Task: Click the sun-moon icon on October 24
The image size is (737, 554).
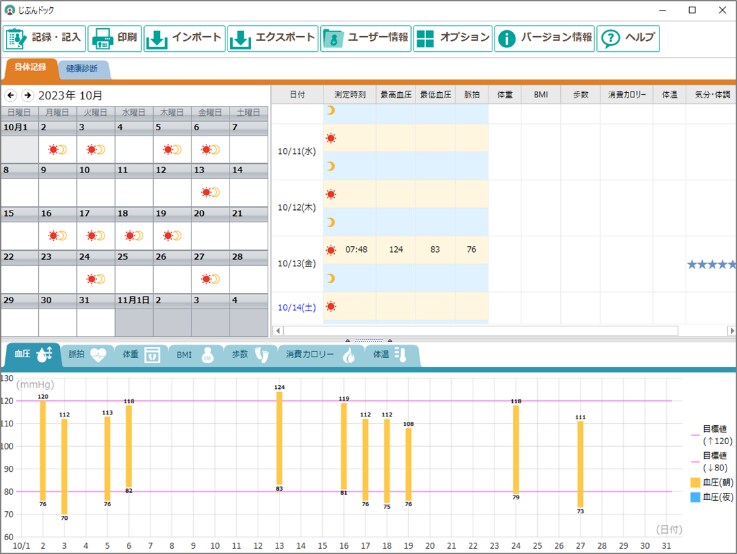Action: pyautogui.click(x=95, y=279)
